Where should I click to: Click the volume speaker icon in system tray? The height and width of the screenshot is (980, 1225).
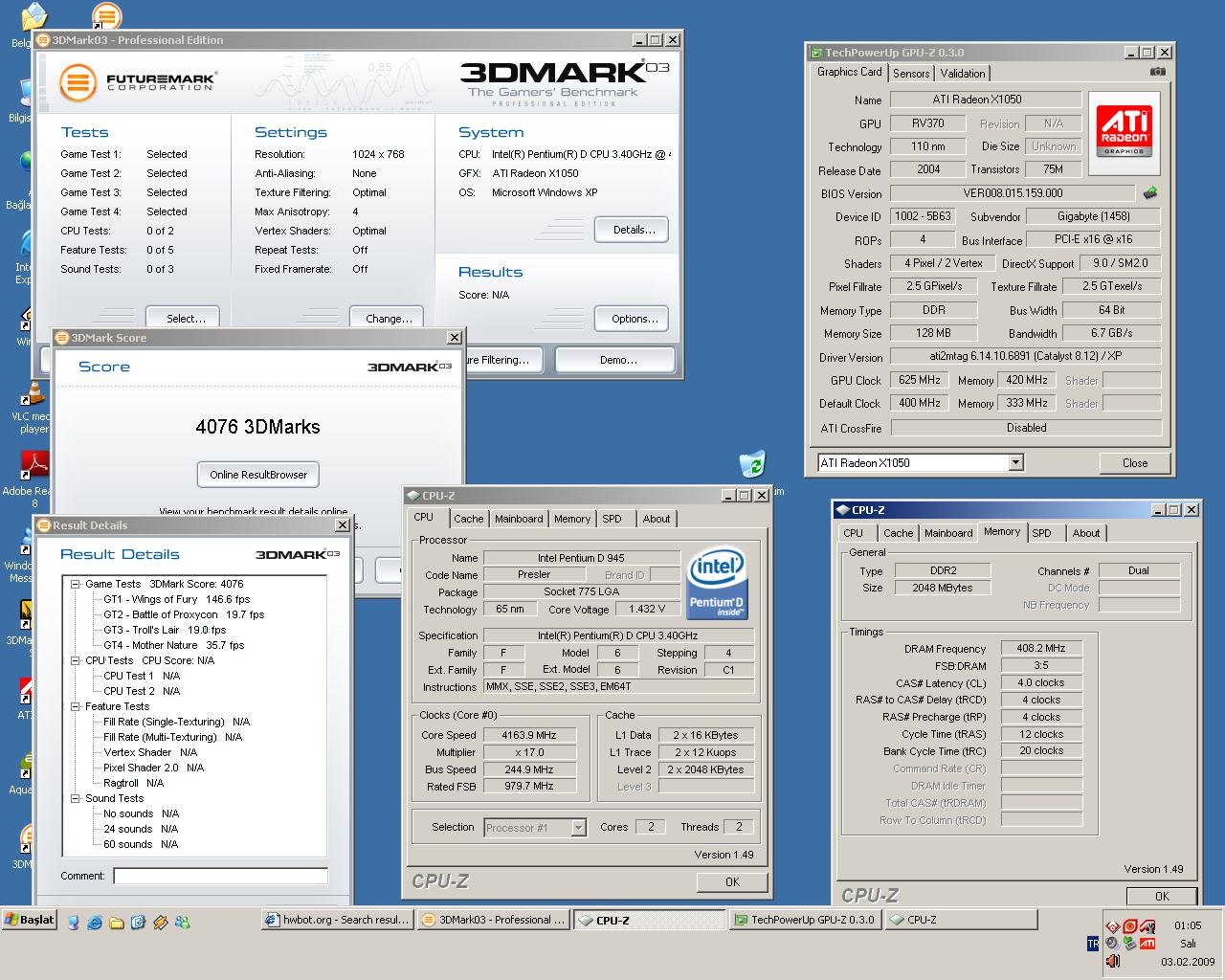point(1113,961)
